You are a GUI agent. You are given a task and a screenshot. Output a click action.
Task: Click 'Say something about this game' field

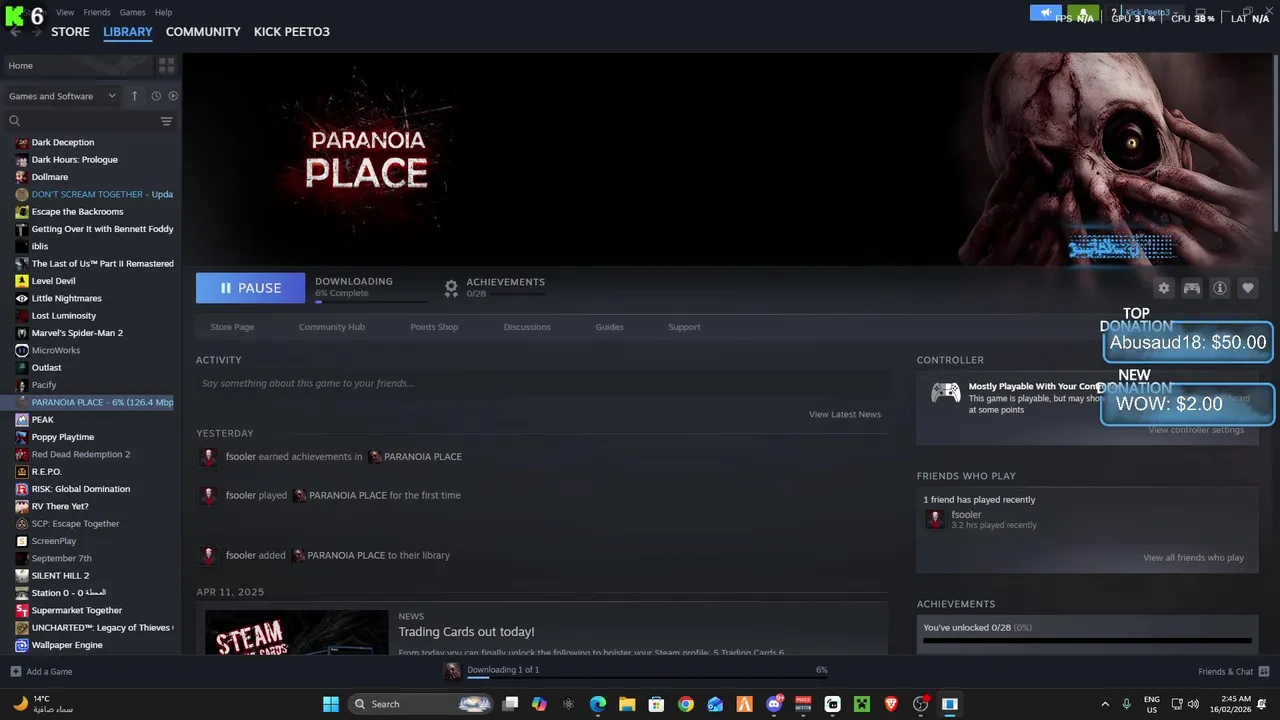point(542,383)
